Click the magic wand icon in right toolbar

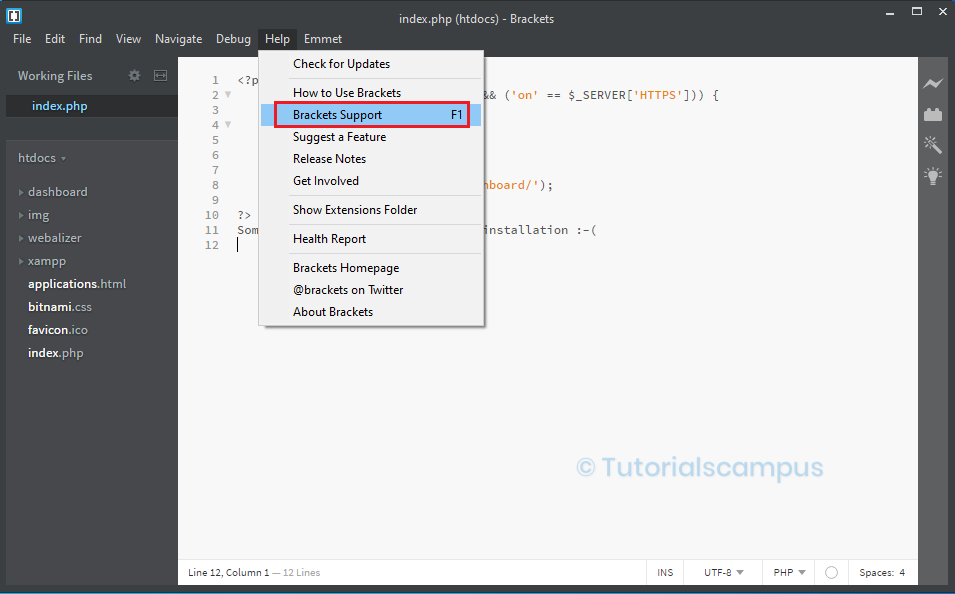pyautogui.click(x=932, y=144)
